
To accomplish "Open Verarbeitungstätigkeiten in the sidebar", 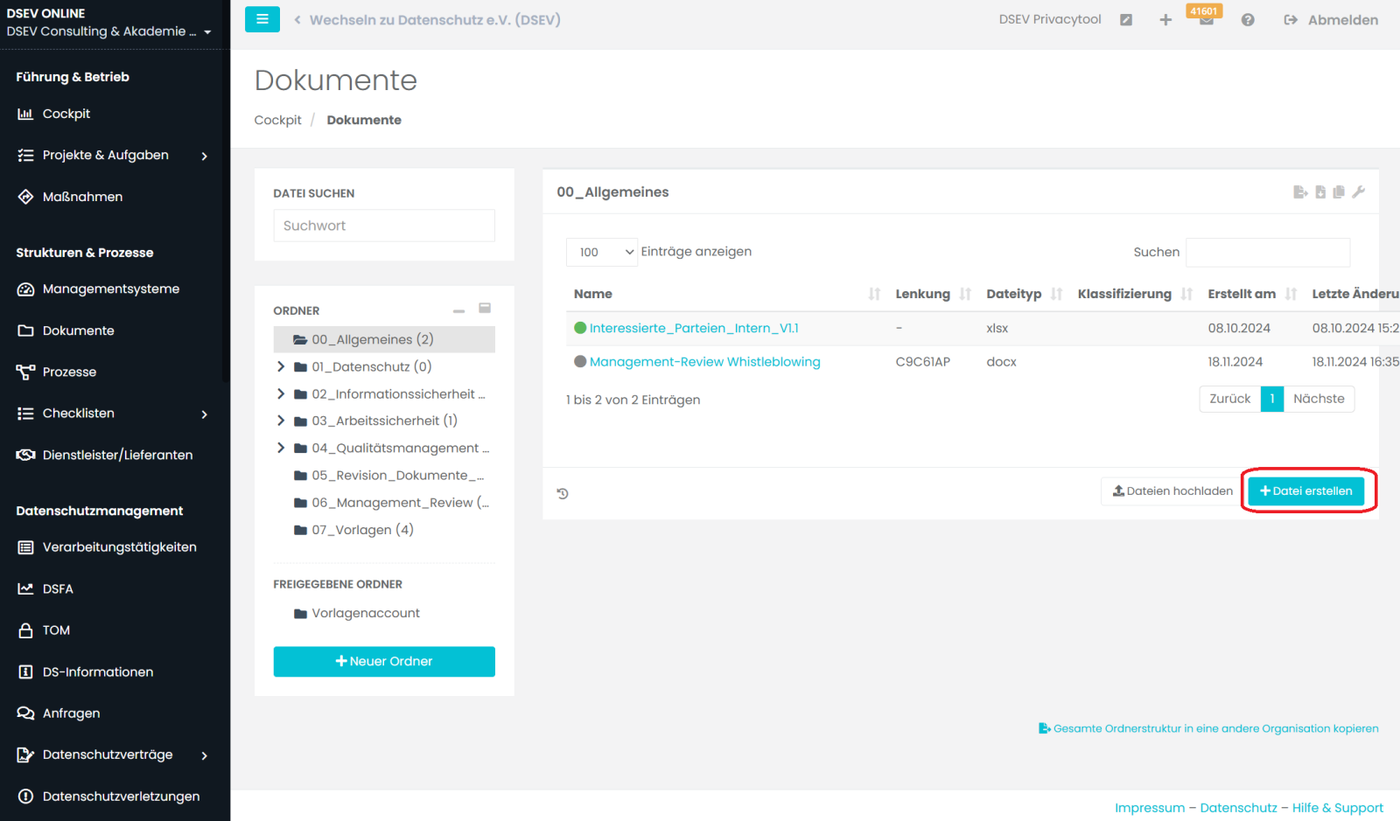I will click(119, 547).
